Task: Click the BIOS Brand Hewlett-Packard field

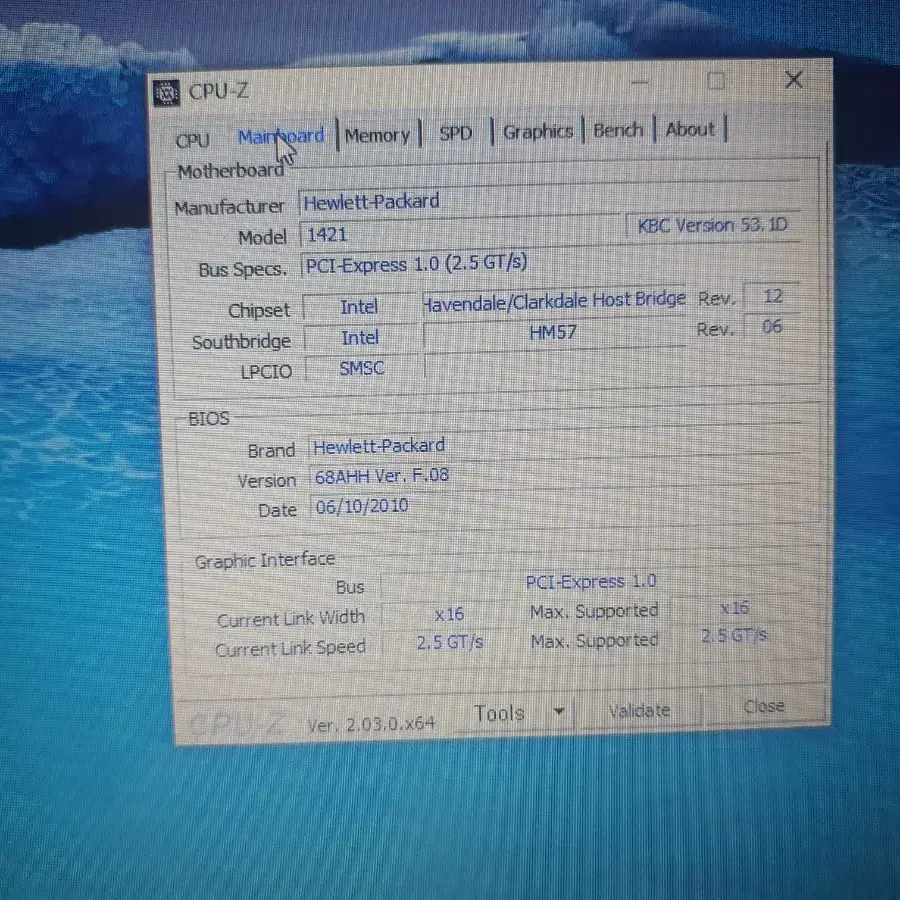Action: (x=555, y=444)
